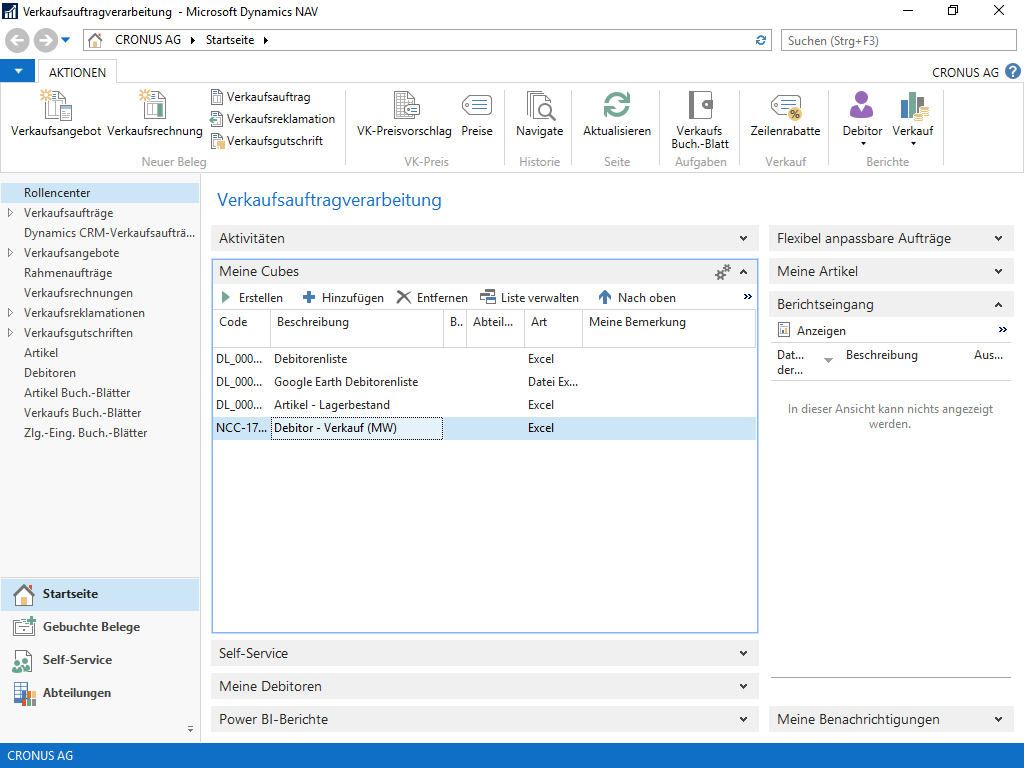The image size is (1024, 768).
Task: Click Erstellen in Meine Cubes toolbar
Action: [252, 298]
